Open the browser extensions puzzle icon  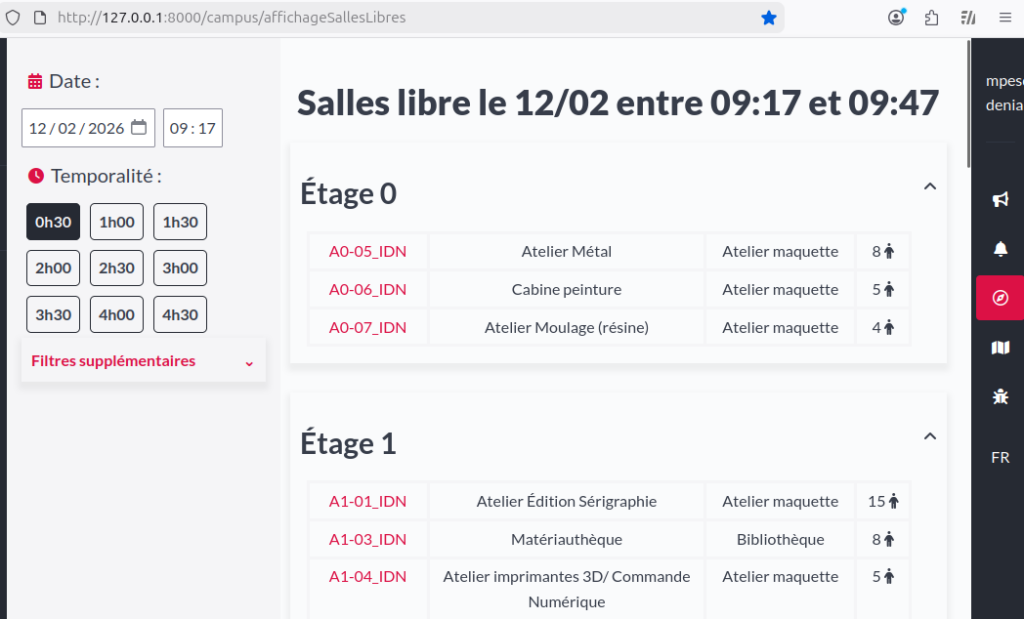tap(932, 18)
